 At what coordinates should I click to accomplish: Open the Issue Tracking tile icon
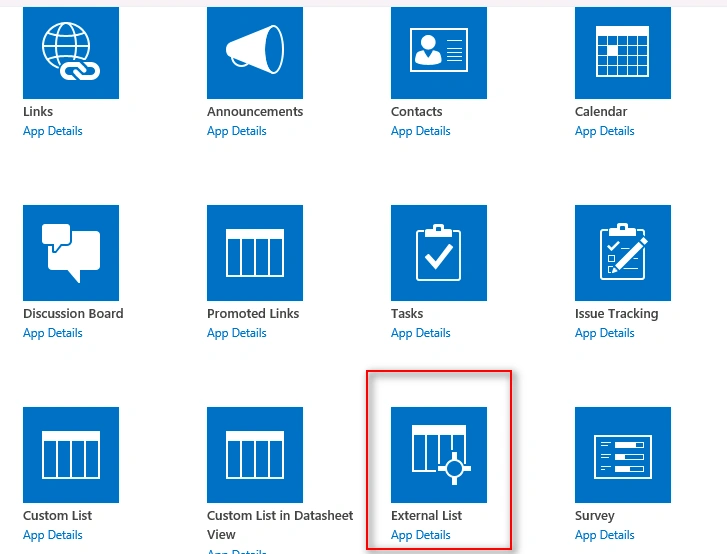click(x=623, y=253)
